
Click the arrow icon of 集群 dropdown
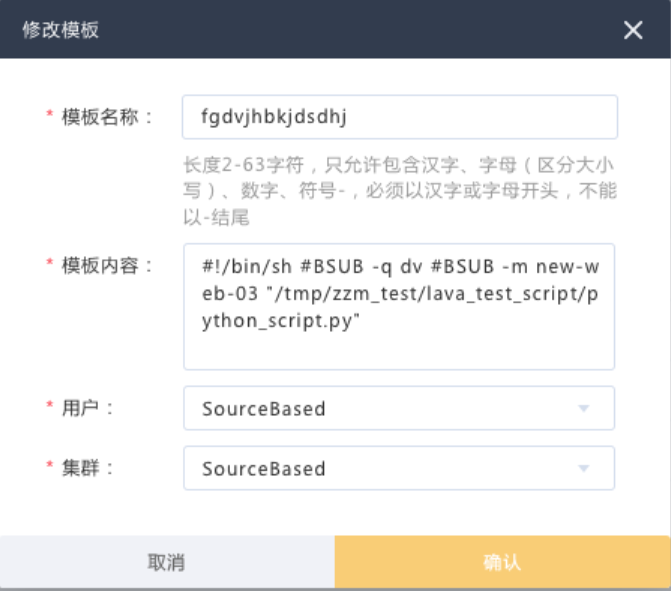[583, 468]
